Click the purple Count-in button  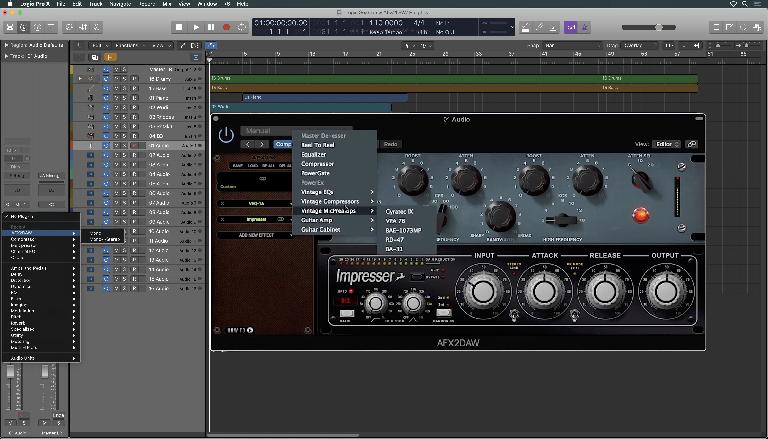tap(571, 27)
